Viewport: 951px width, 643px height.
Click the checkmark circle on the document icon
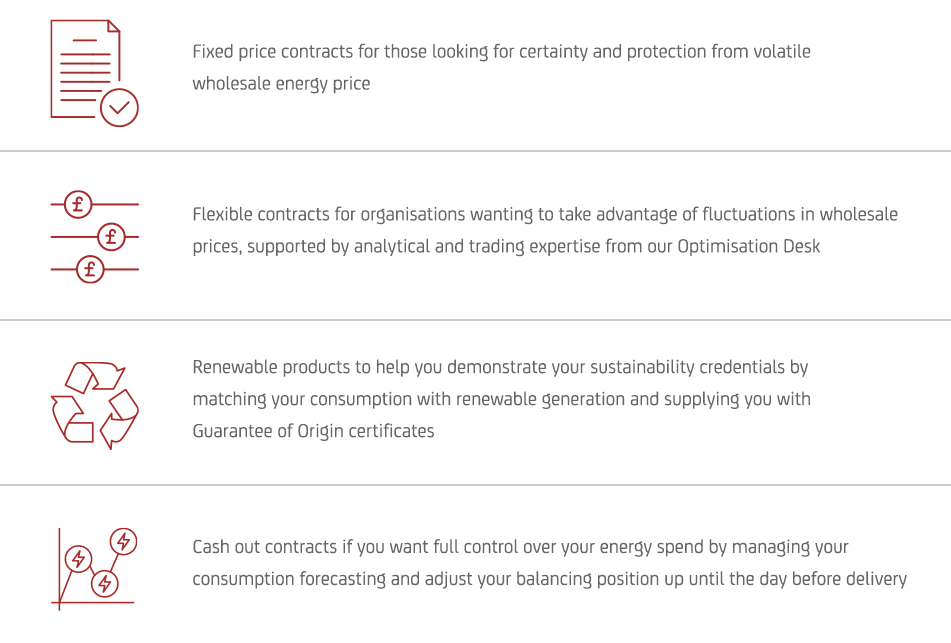(x=119, y=108)
